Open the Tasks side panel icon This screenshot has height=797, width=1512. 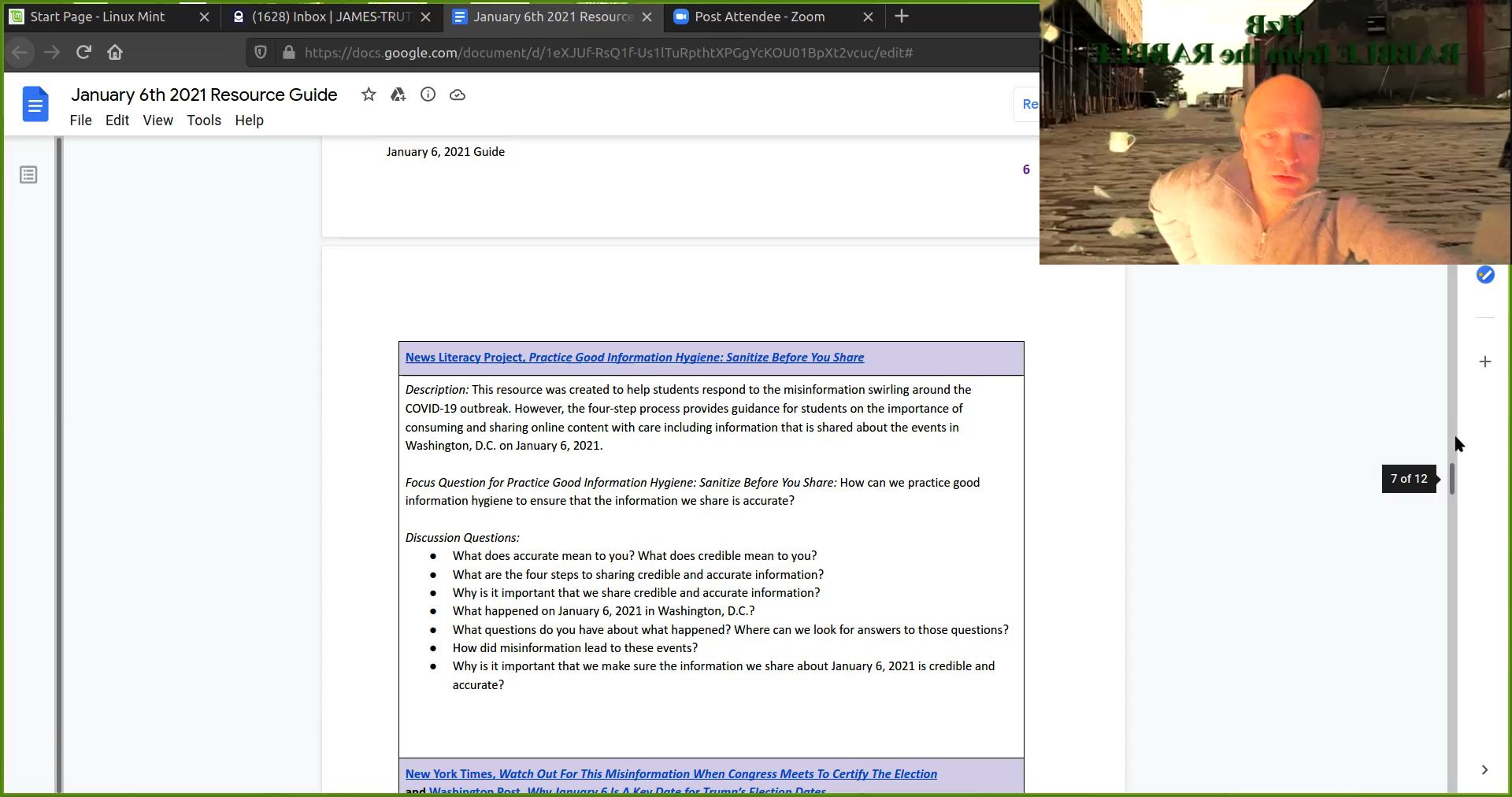point(1485,275)
